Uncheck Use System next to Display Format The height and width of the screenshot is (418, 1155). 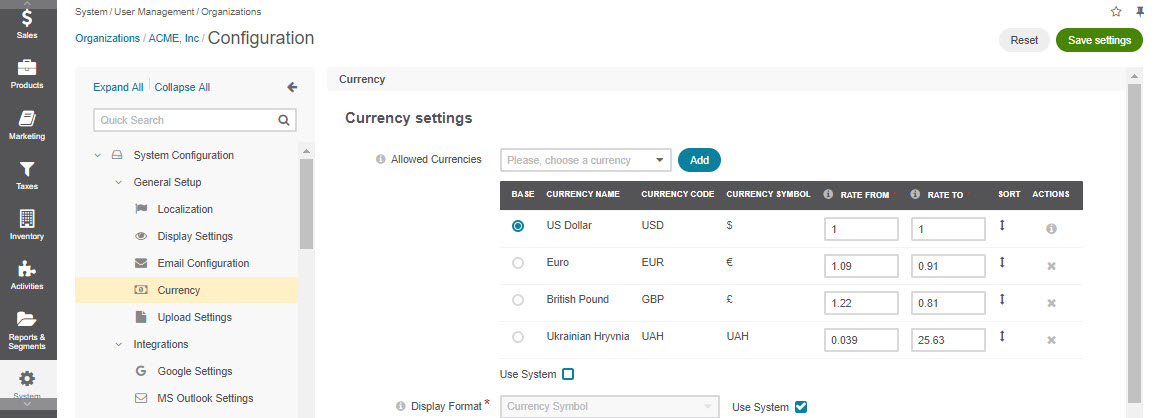point(801,407)
